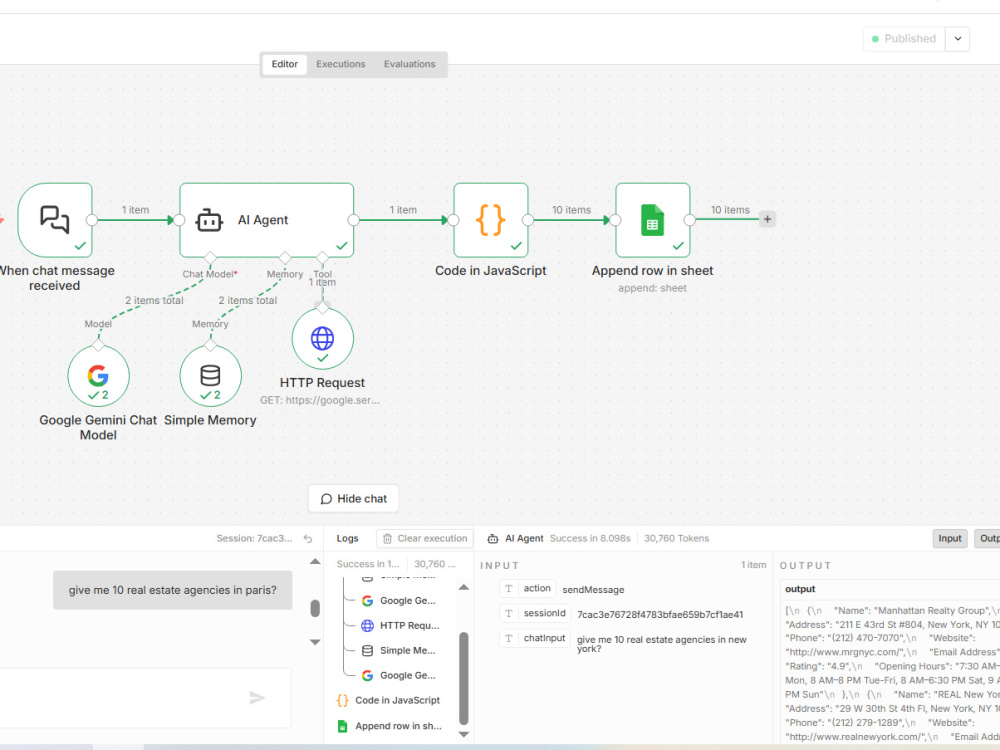Click the logs scrollbar up arrow
This screenshot has height=750, width=1000.
coord(464,587)
